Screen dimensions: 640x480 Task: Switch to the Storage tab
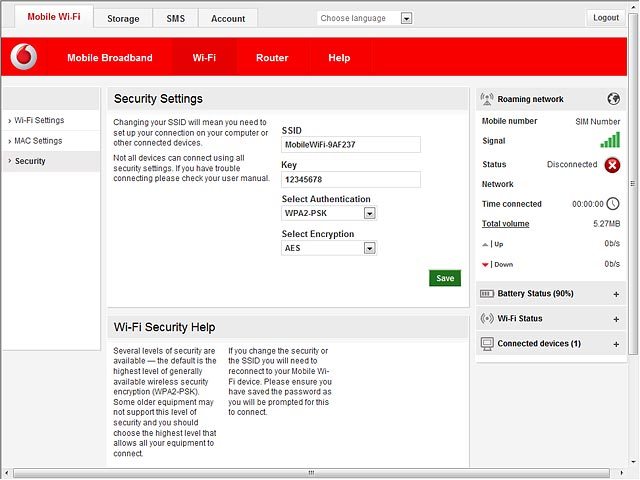click(123, 19)
